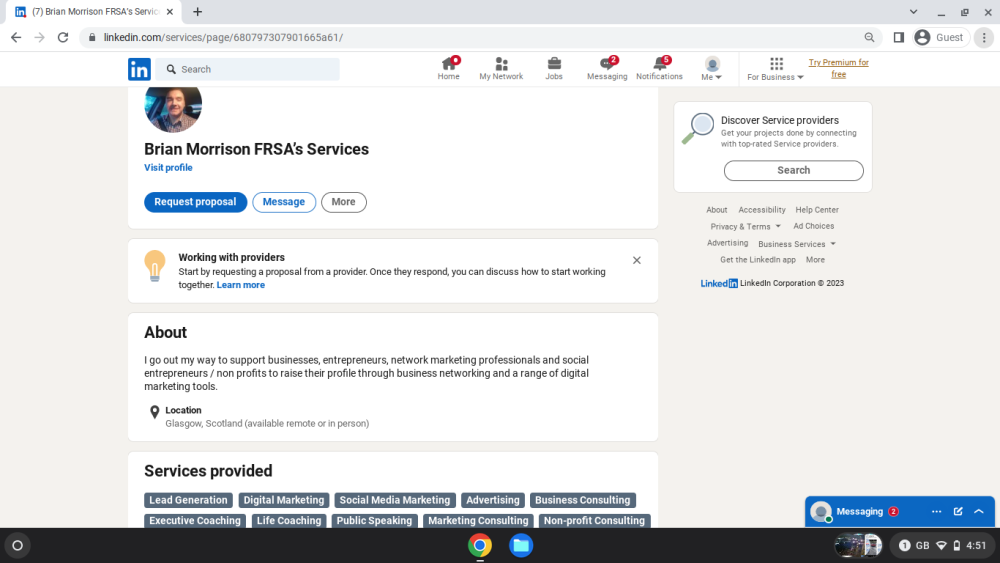
Task: Toggle the browser side panel icon
Action: pos(899,38)
